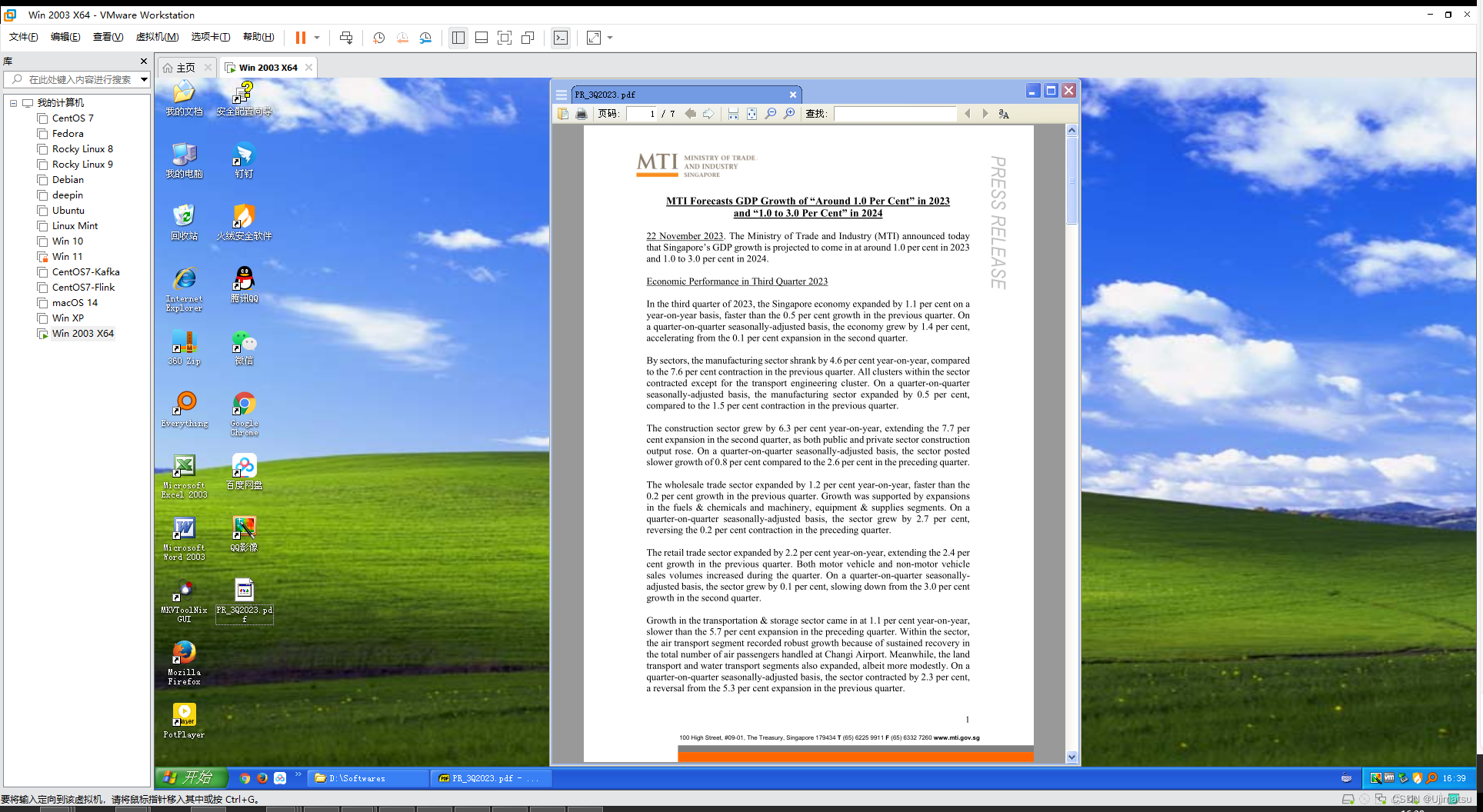The image size is (1483, 812).
Task: Open the 帮助(H) menu
Action: point(258,37)
